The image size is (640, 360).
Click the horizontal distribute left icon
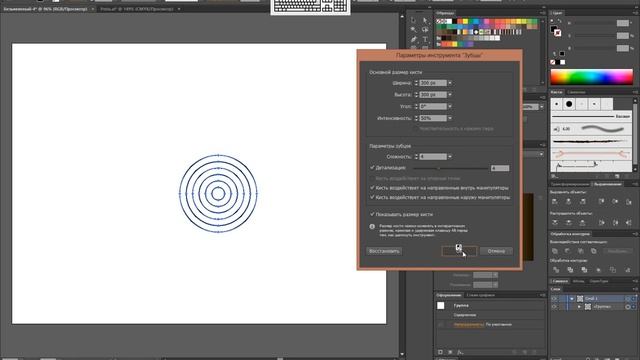pyautogui.click(x=602, y=222)
